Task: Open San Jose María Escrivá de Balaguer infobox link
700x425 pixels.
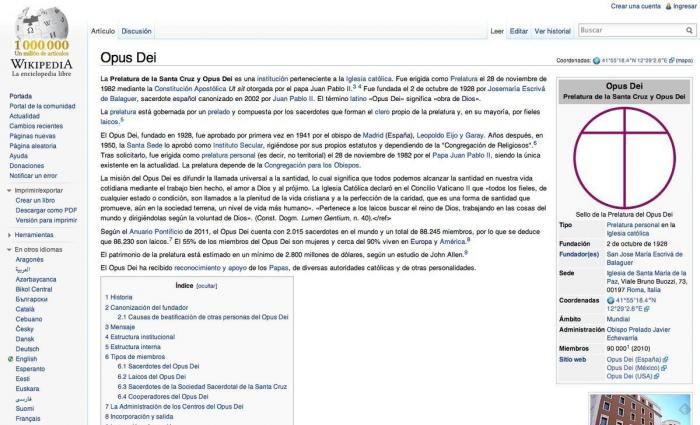Action: 644,258
